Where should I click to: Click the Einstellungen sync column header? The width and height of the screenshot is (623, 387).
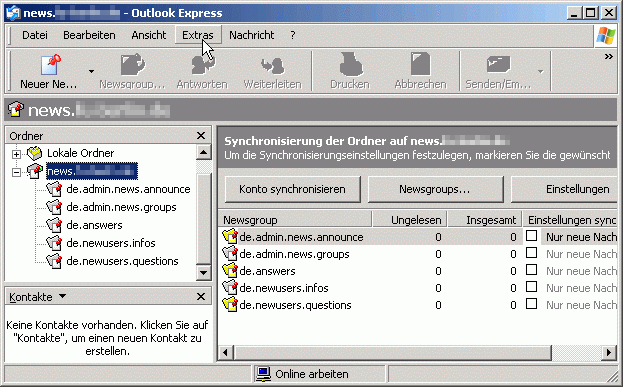(571, 220)
